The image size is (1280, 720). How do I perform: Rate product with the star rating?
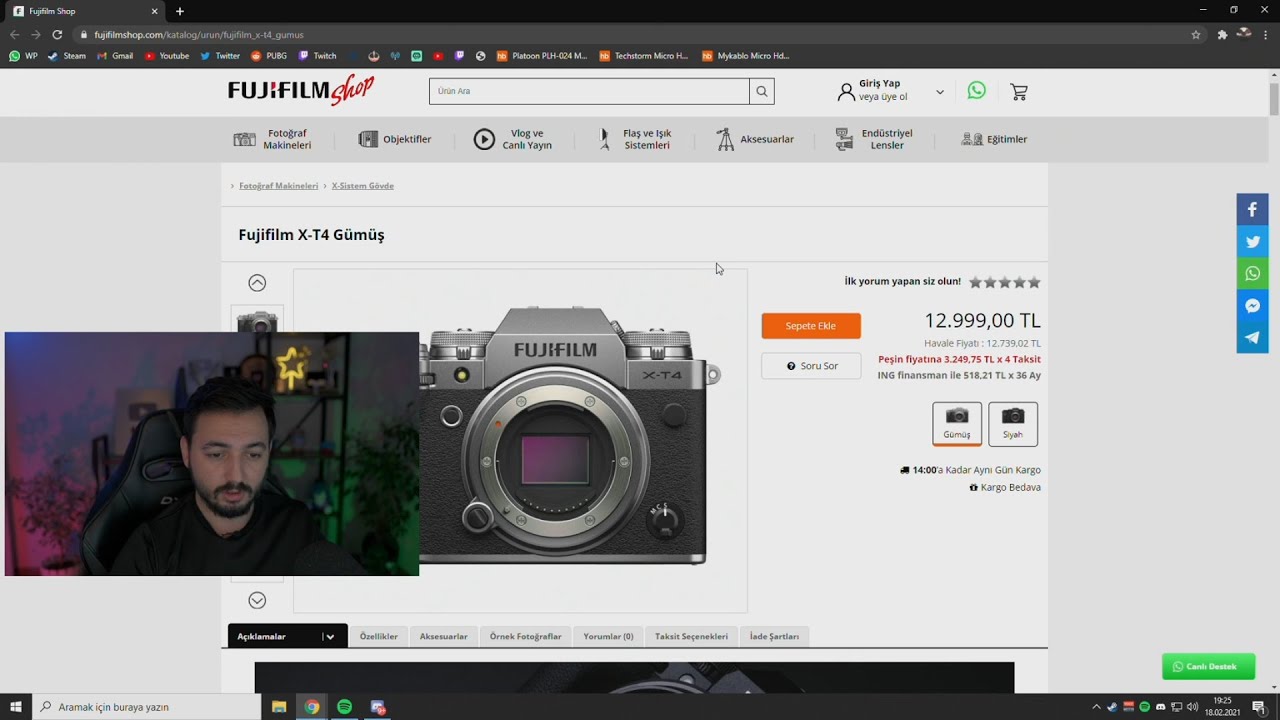coord(1005,282)
